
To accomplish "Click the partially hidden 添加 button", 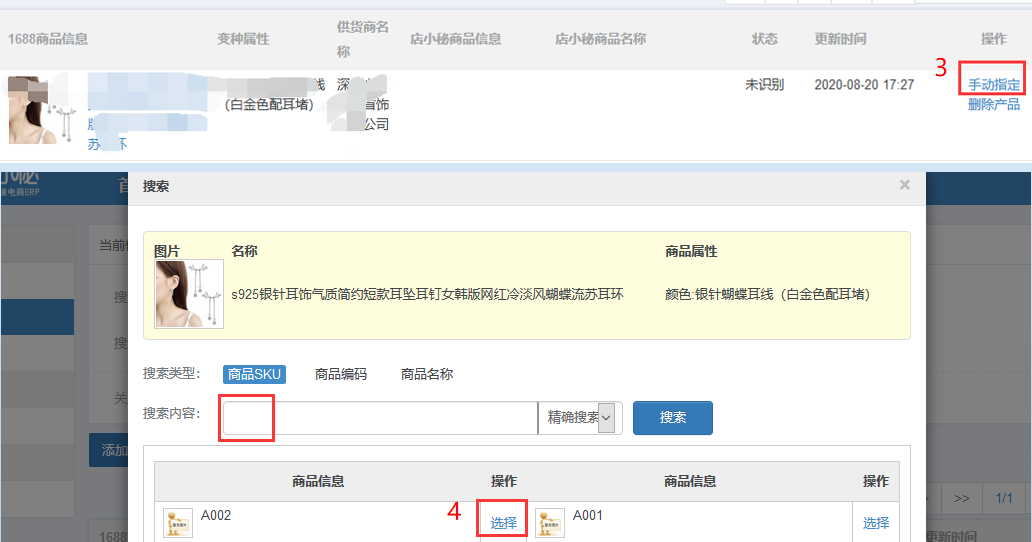I will click(x=108, y=450).
